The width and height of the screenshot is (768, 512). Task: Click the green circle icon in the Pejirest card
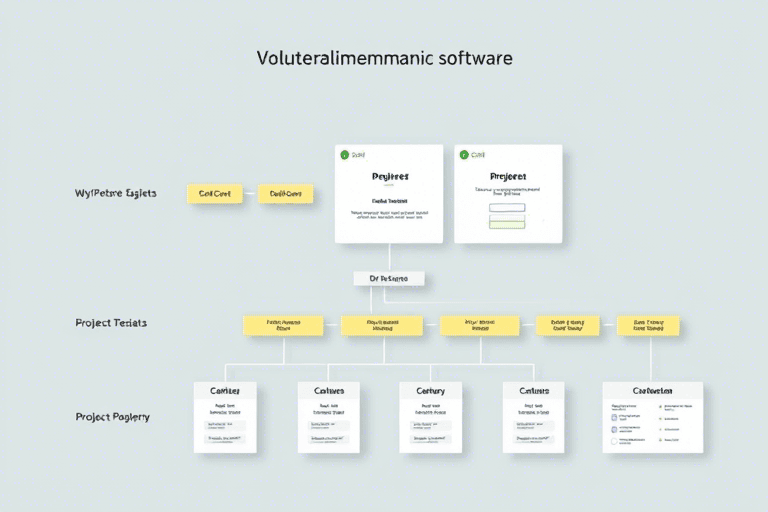[344, 155]
